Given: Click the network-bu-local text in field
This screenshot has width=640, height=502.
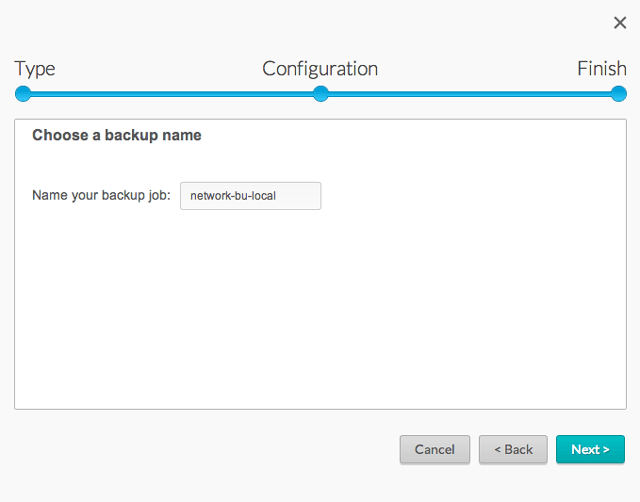Looking at the screenshot, I should [x=232, y=196].
